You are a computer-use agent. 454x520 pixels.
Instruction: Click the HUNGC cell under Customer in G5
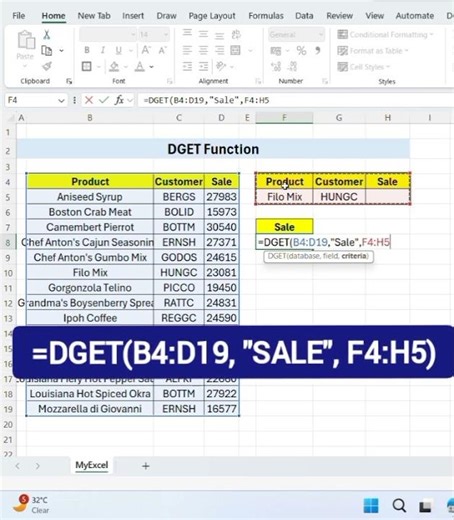[339, 197]
